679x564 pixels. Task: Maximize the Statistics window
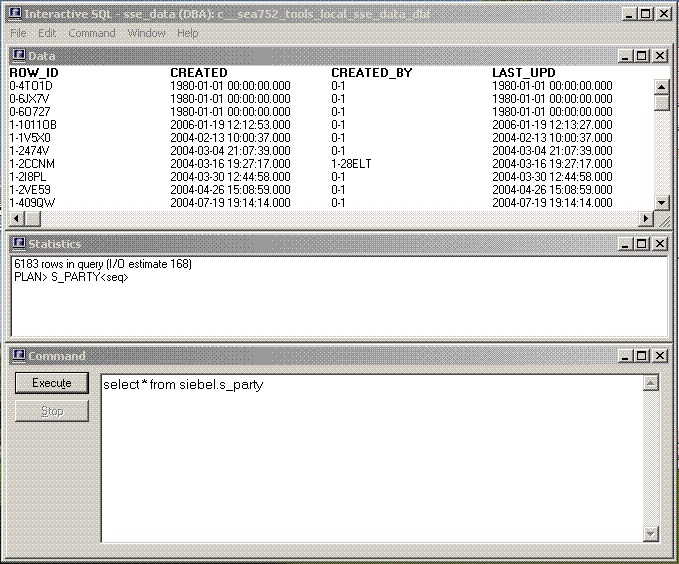[642, 244]
